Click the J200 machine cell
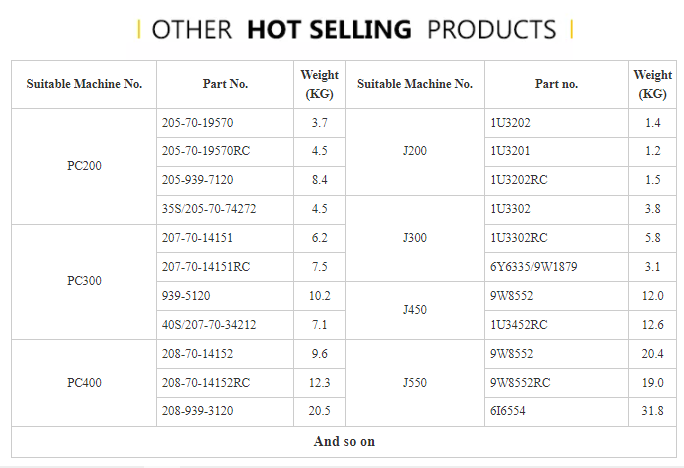This screenshot has height=468, width=684. click(414, 151)
